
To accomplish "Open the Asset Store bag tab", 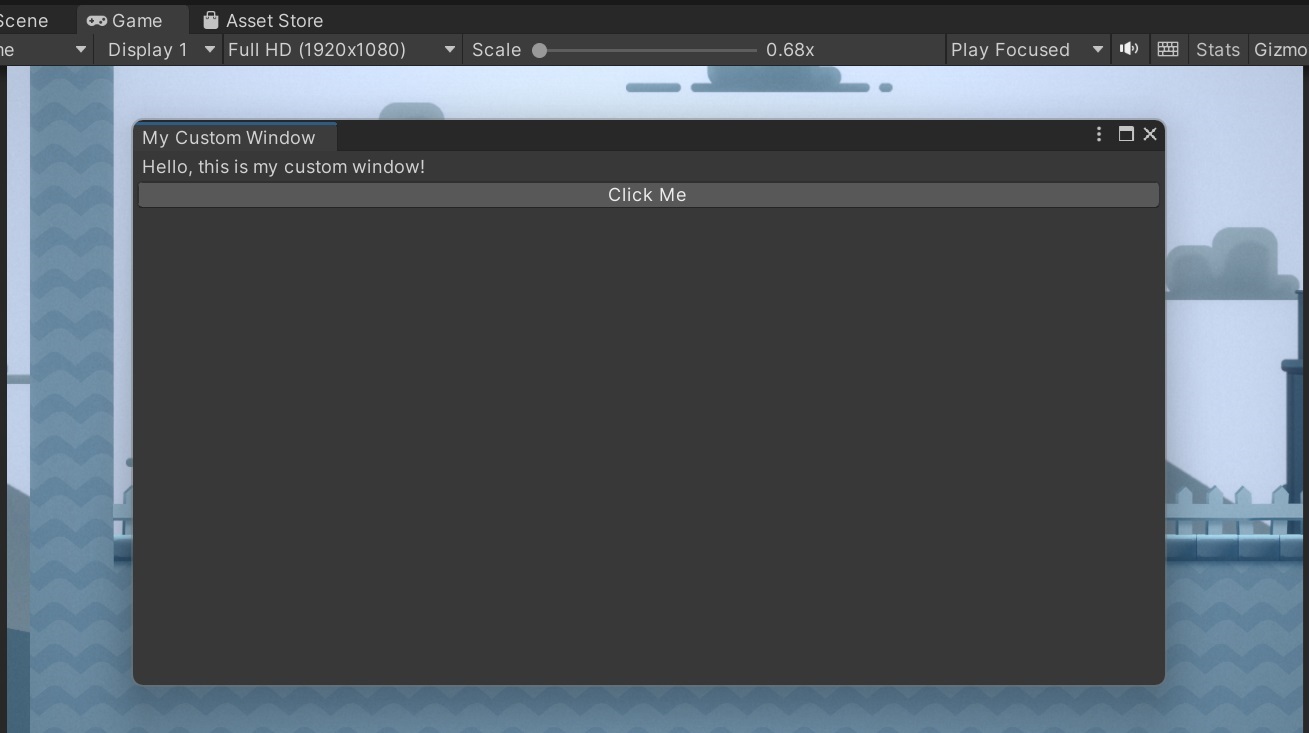I will [x=262, y=20].
